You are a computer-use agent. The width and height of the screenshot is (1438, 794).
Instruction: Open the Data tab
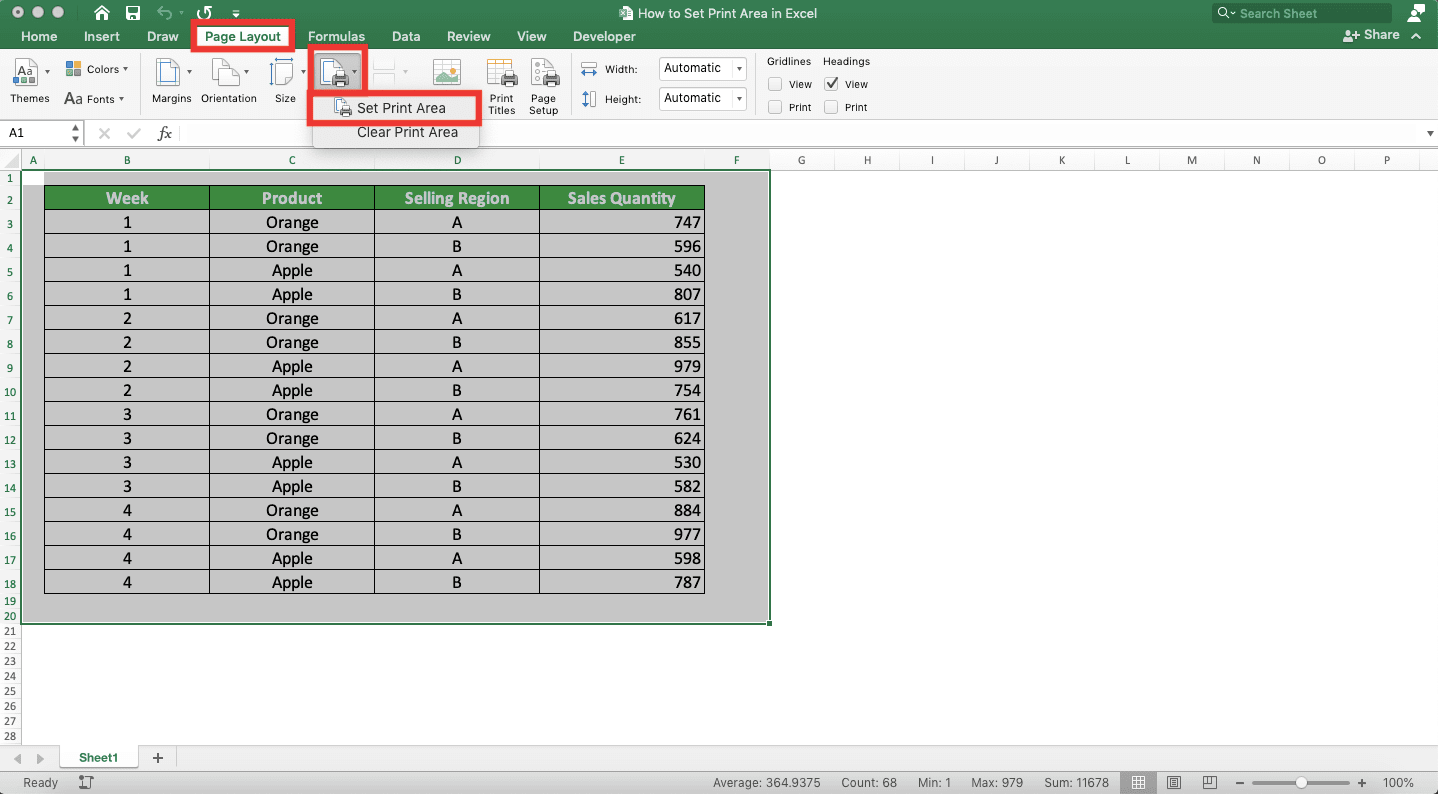pos(406,37)
